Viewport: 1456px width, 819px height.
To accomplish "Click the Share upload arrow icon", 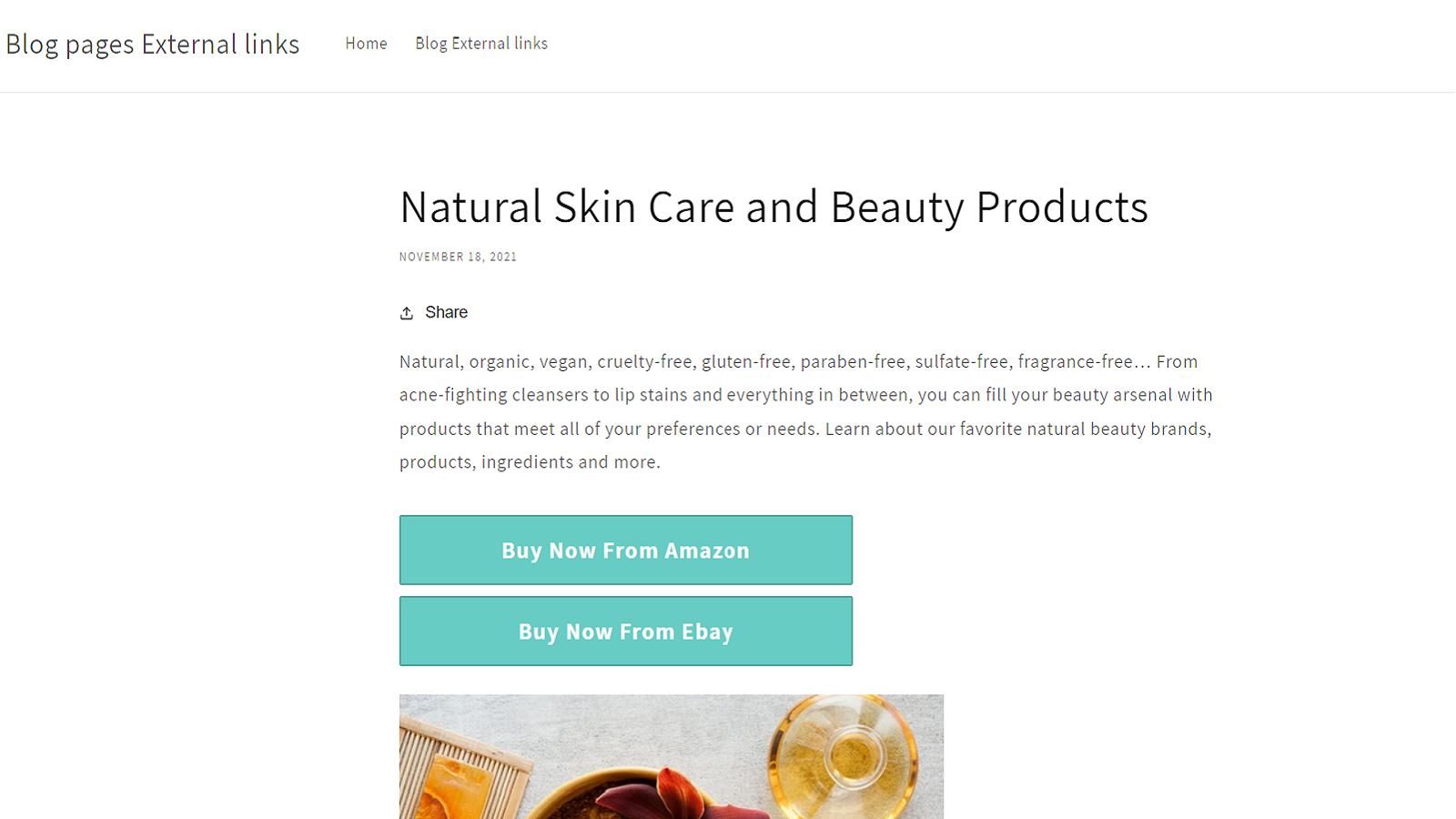I will 407,313.
